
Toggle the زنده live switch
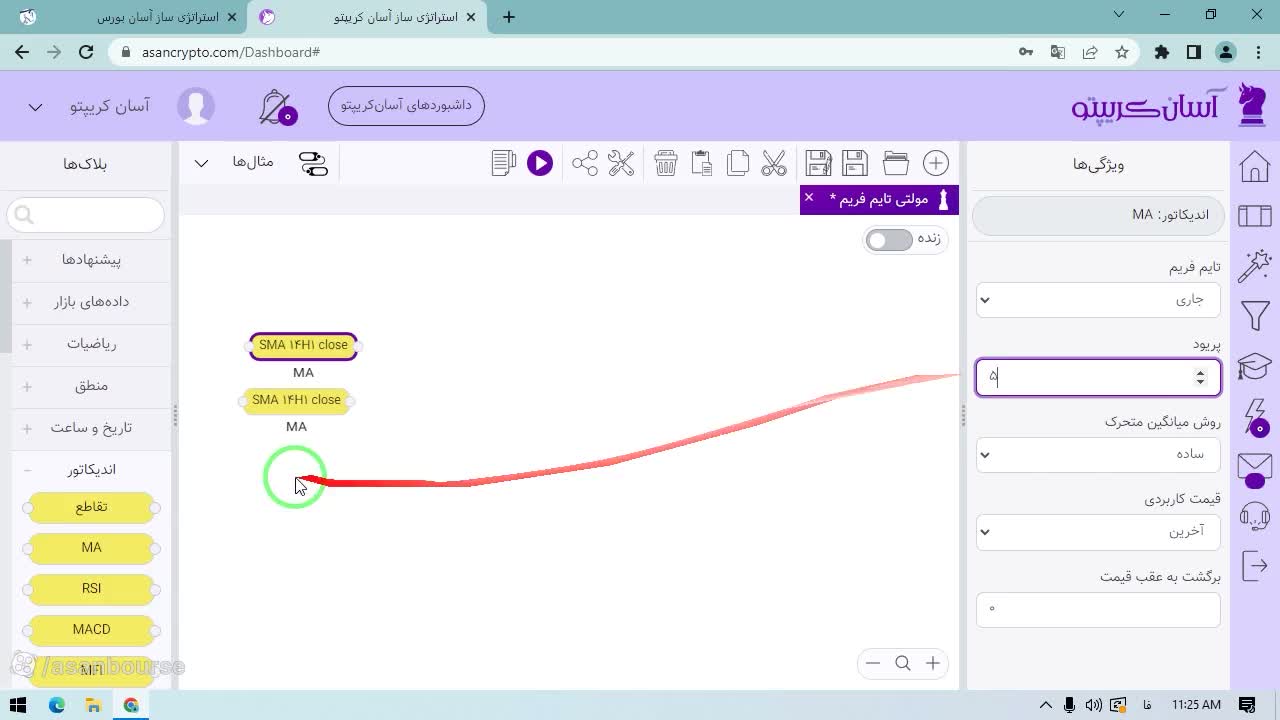click(x=889, y=239)
